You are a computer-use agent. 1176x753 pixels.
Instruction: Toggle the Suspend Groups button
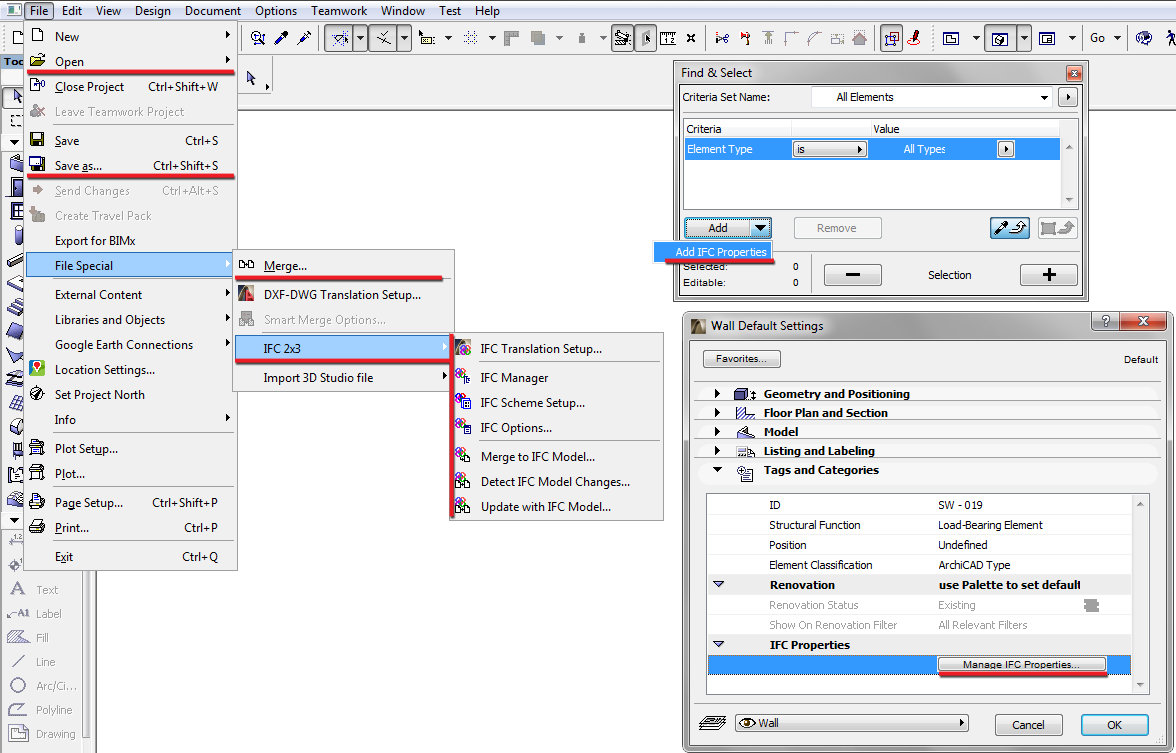[x=622, y=38]
